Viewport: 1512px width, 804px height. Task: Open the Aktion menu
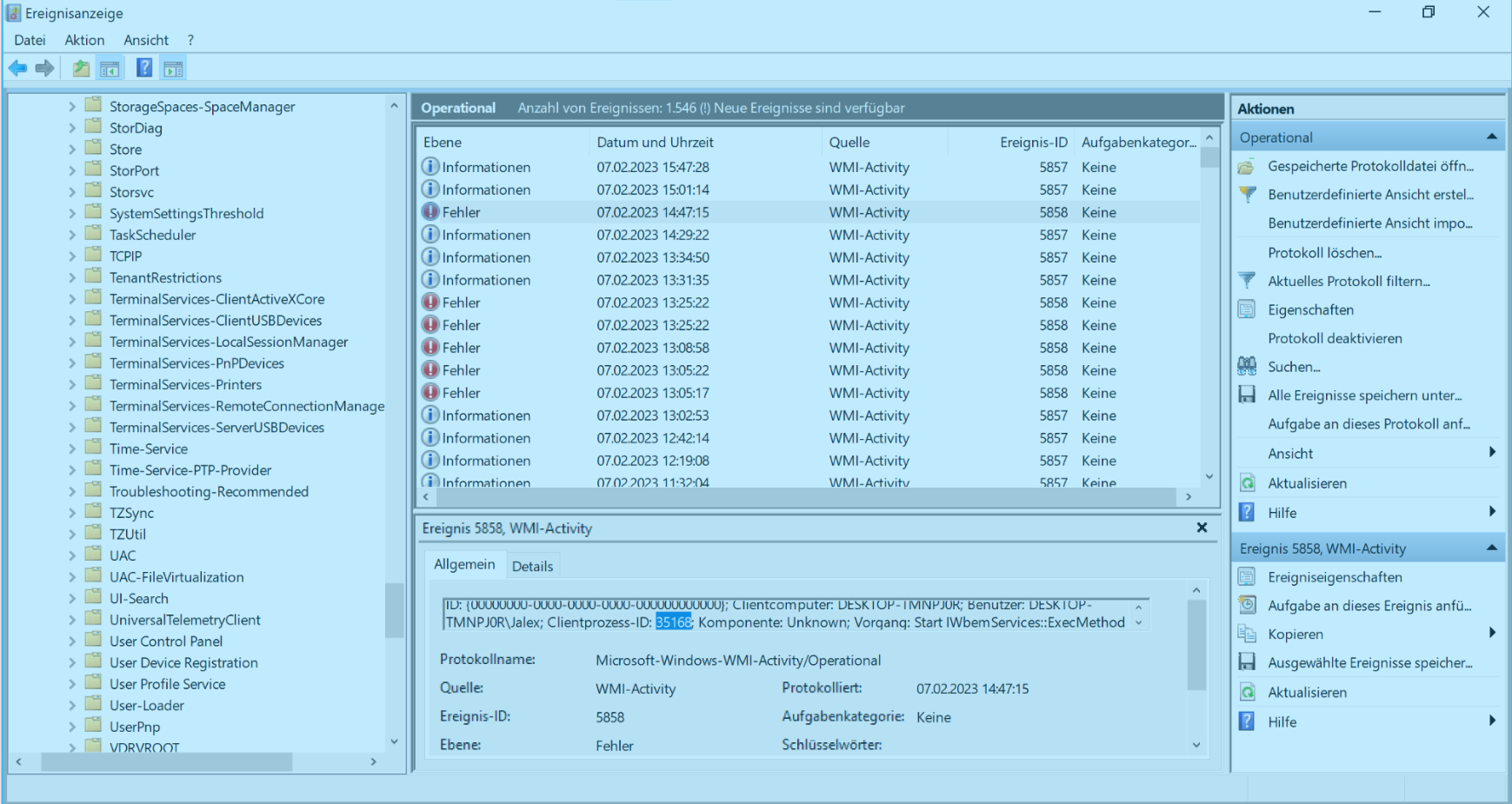coord(84,40)
